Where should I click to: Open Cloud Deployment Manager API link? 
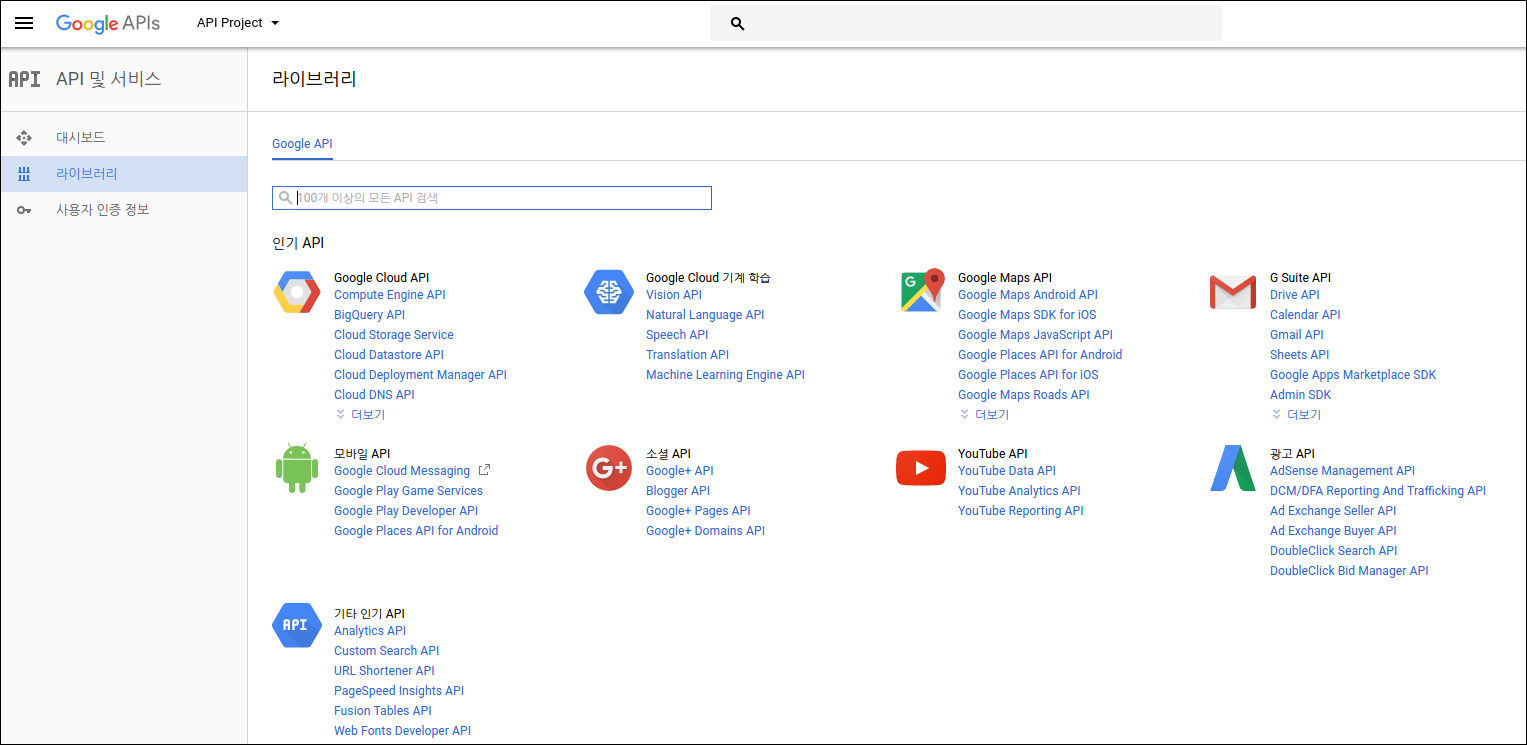(420, 375)
